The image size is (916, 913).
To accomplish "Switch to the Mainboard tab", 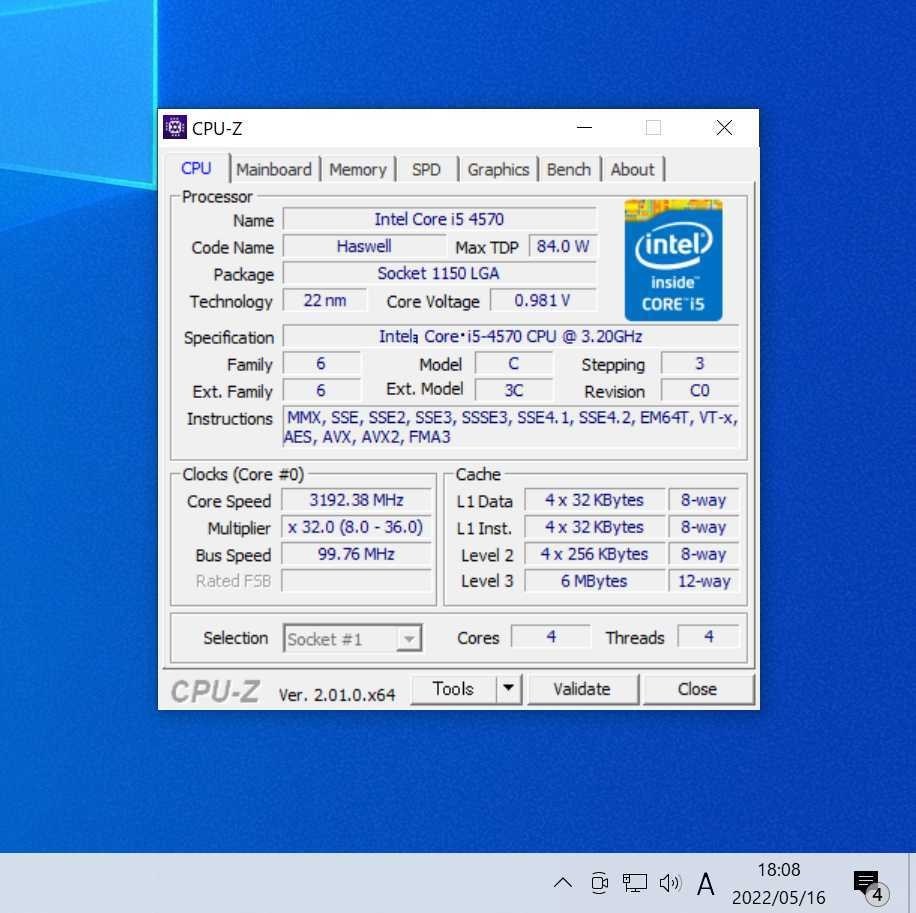I will [273, 169].
